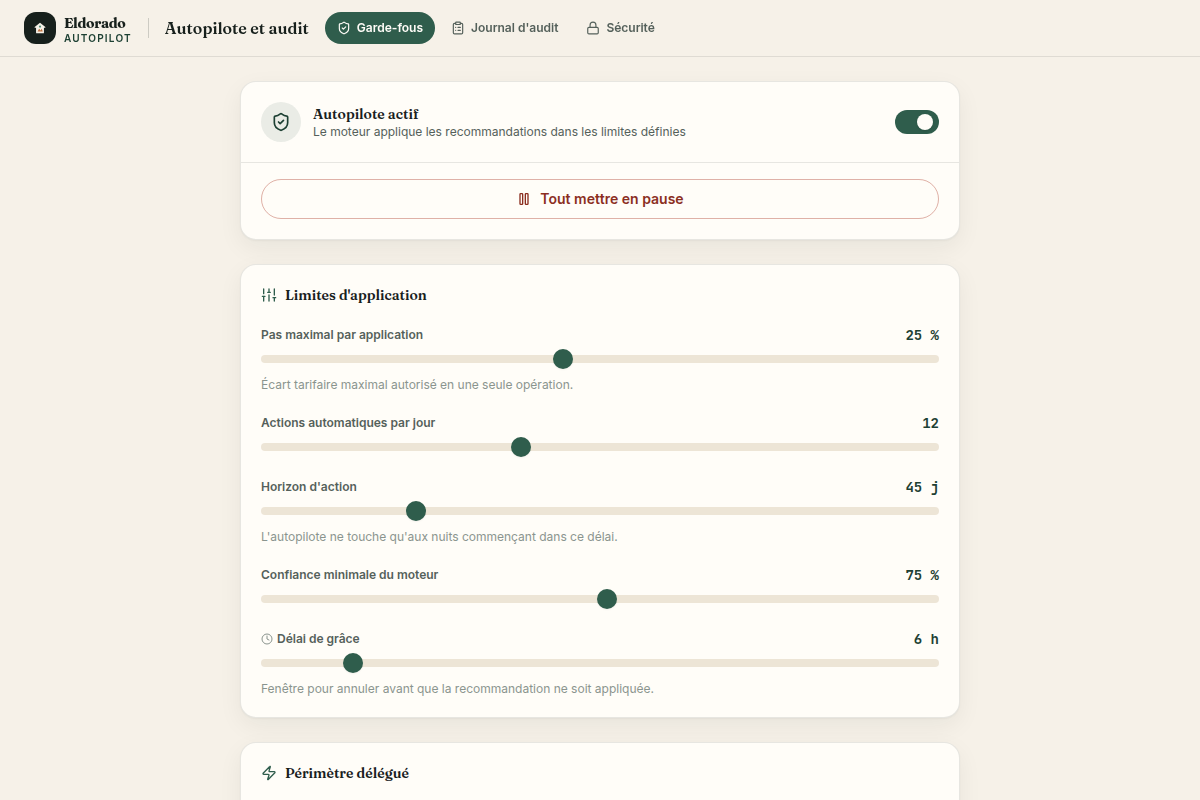
Task: Click the Le moteur applique les recommandations subtitle
Action: tap(499, 132)
